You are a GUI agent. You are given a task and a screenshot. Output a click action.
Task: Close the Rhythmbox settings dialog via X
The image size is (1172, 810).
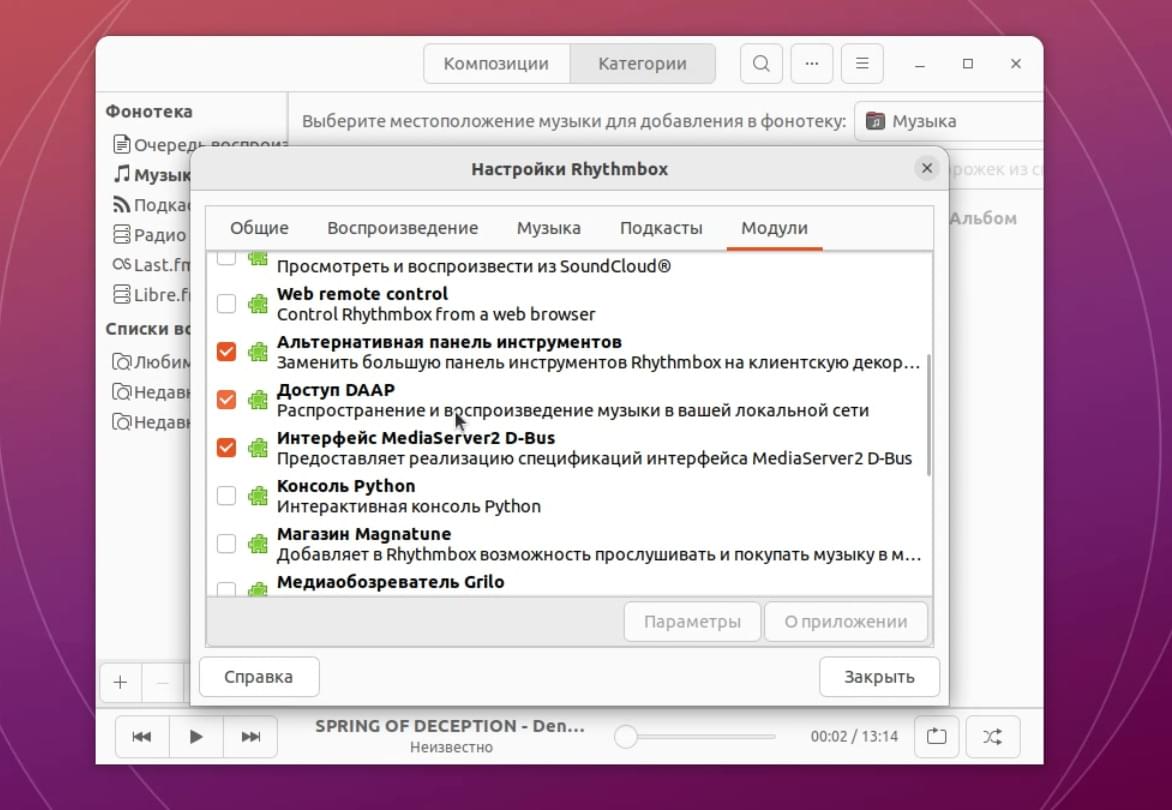[927, 168]
